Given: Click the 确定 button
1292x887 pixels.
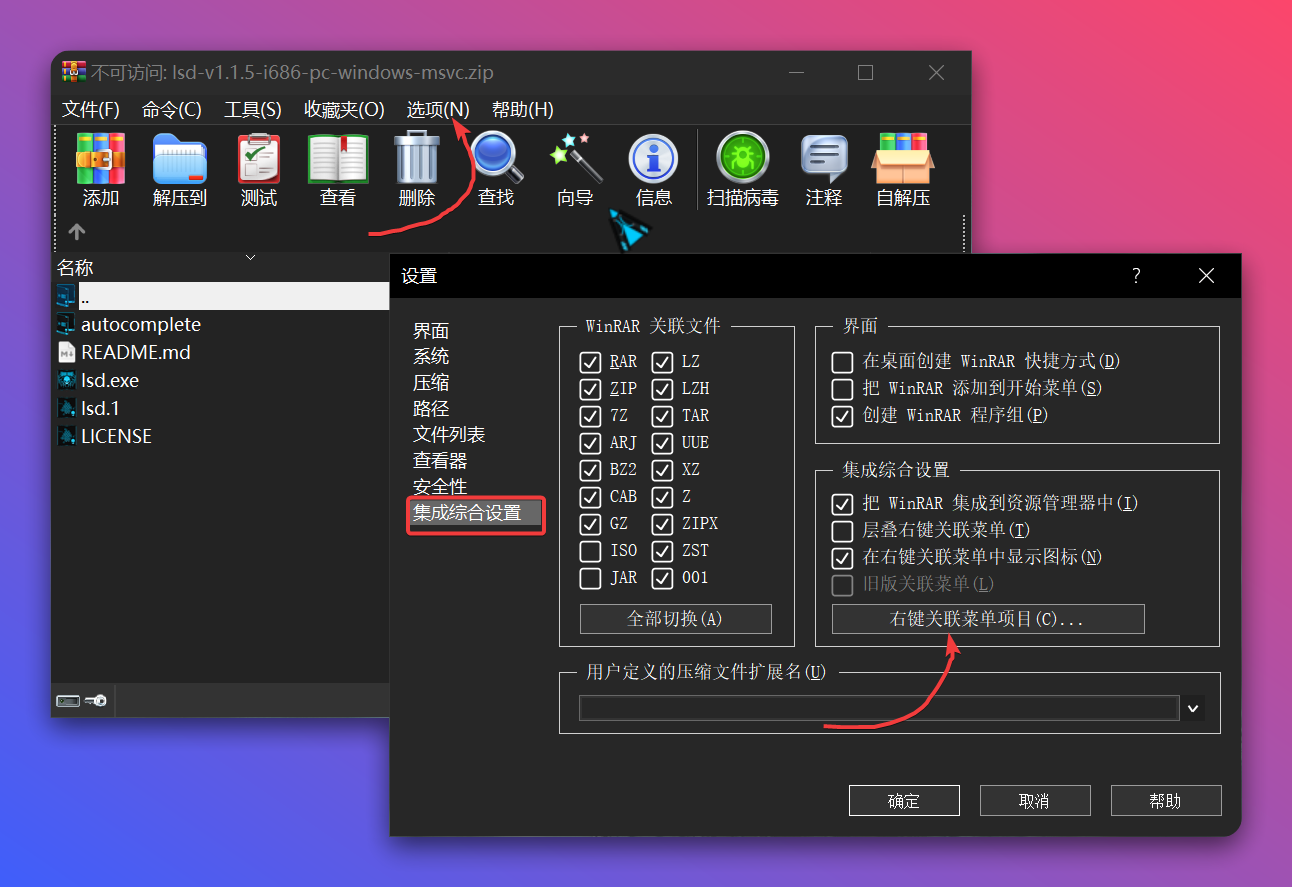Looking at the screenshot, I should pos(904,801).
